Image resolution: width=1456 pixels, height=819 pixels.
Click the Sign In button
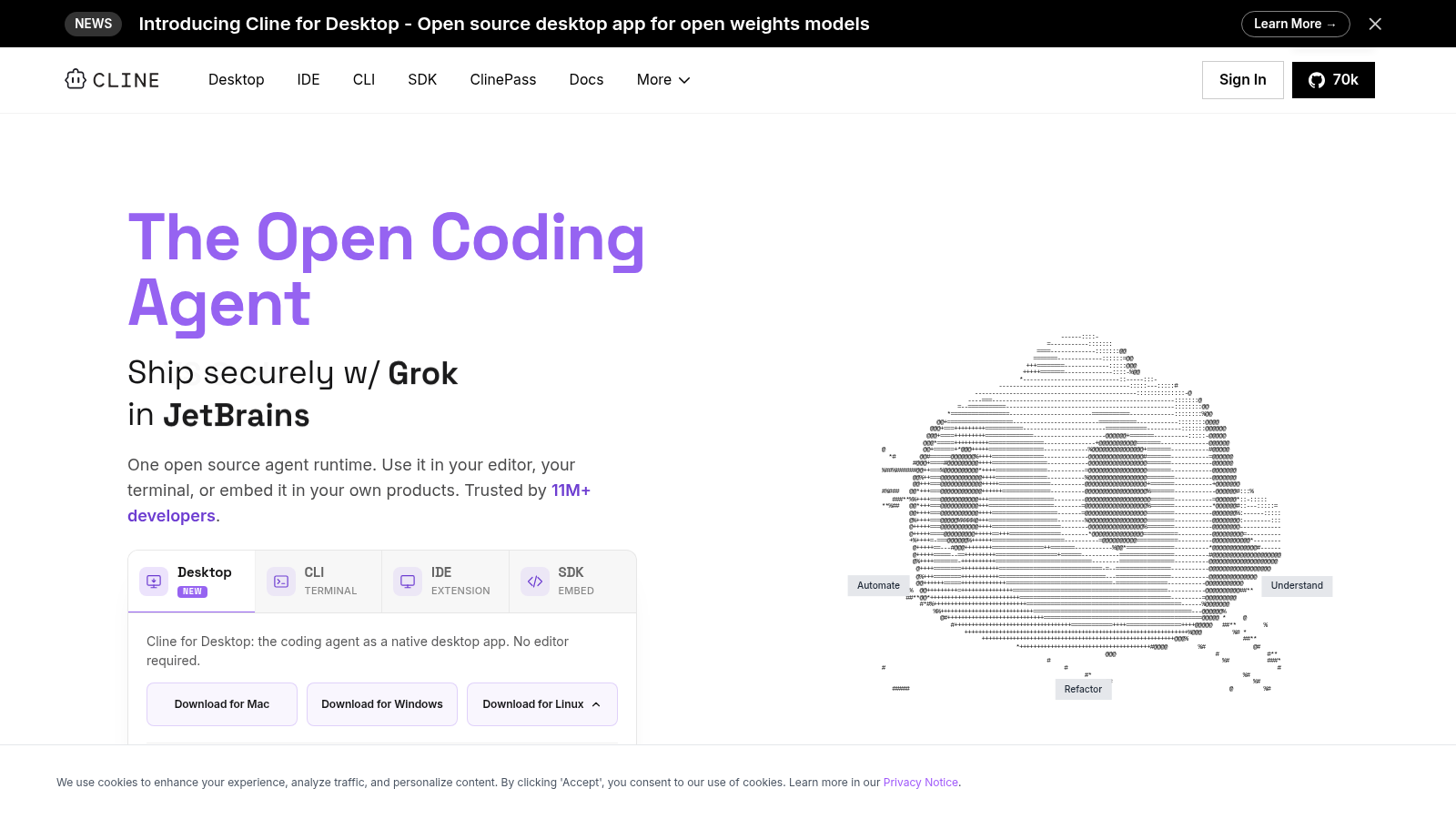point(1243,80)
